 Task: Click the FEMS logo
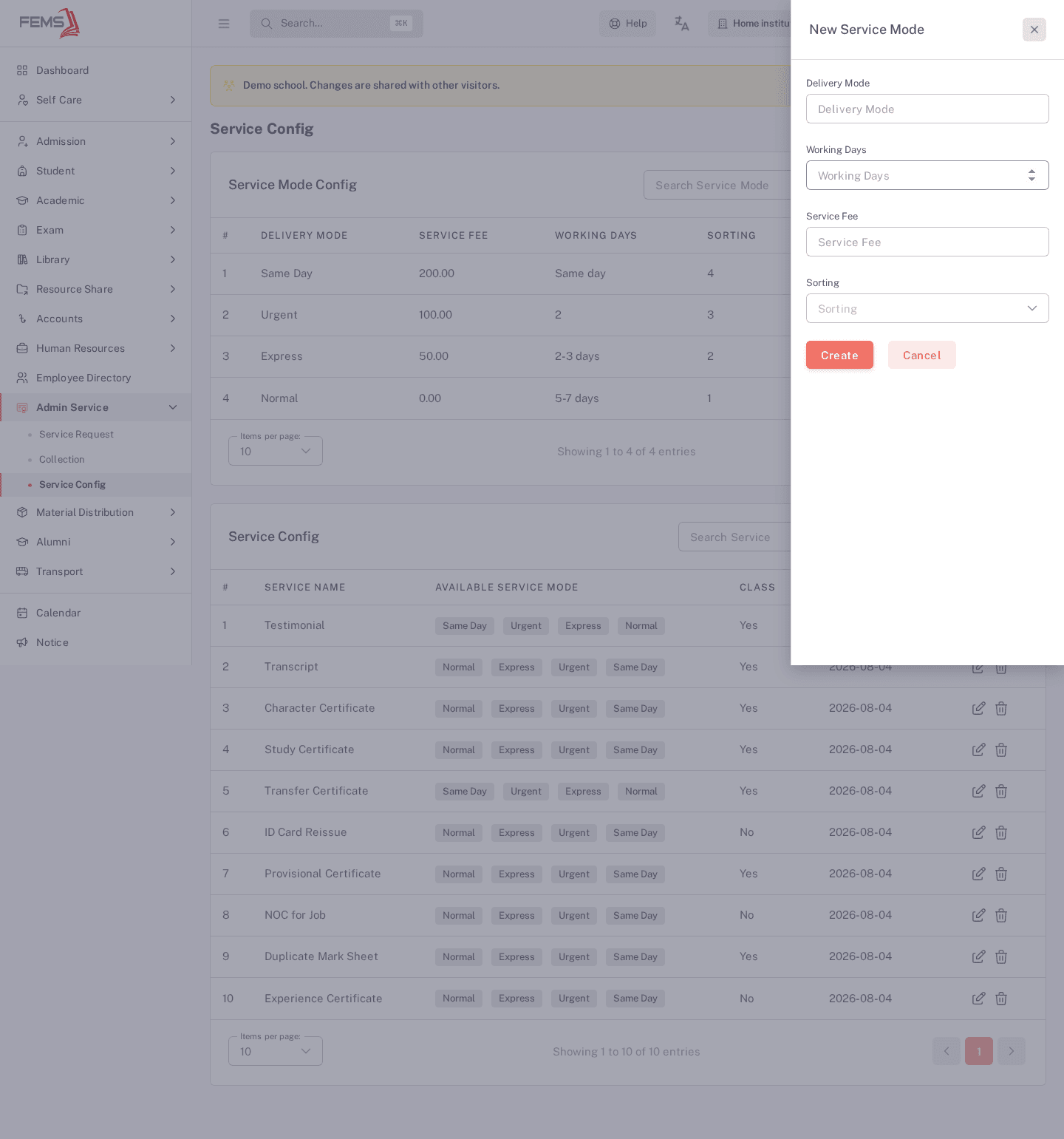(x=50, y=23)
